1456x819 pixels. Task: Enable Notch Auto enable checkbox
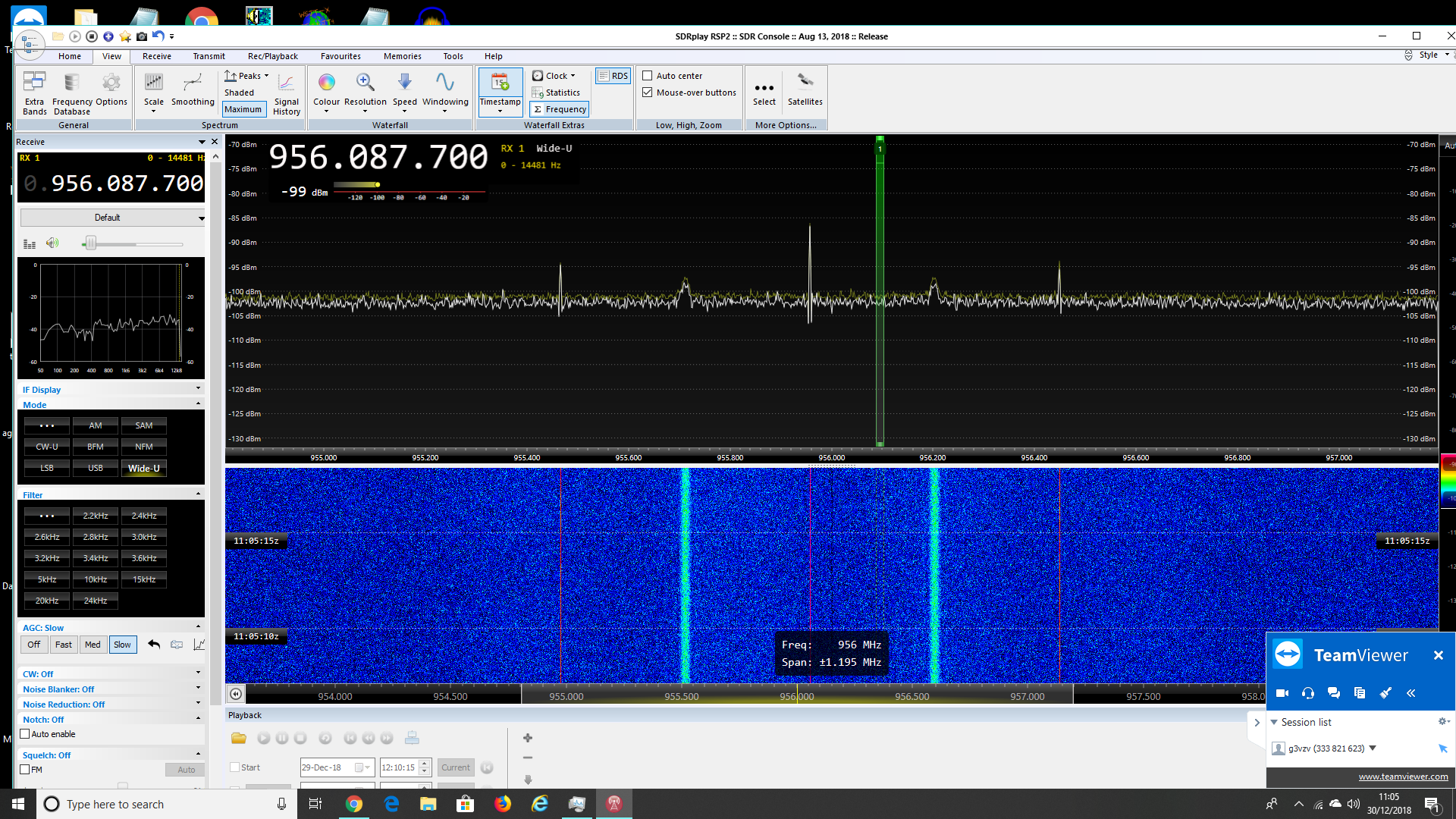25,734
